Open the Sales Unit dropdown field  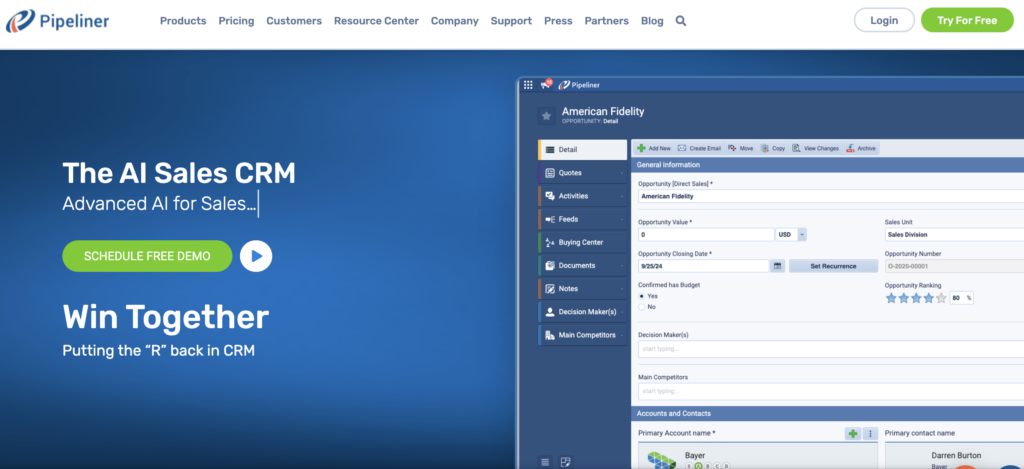coord(953,234)
